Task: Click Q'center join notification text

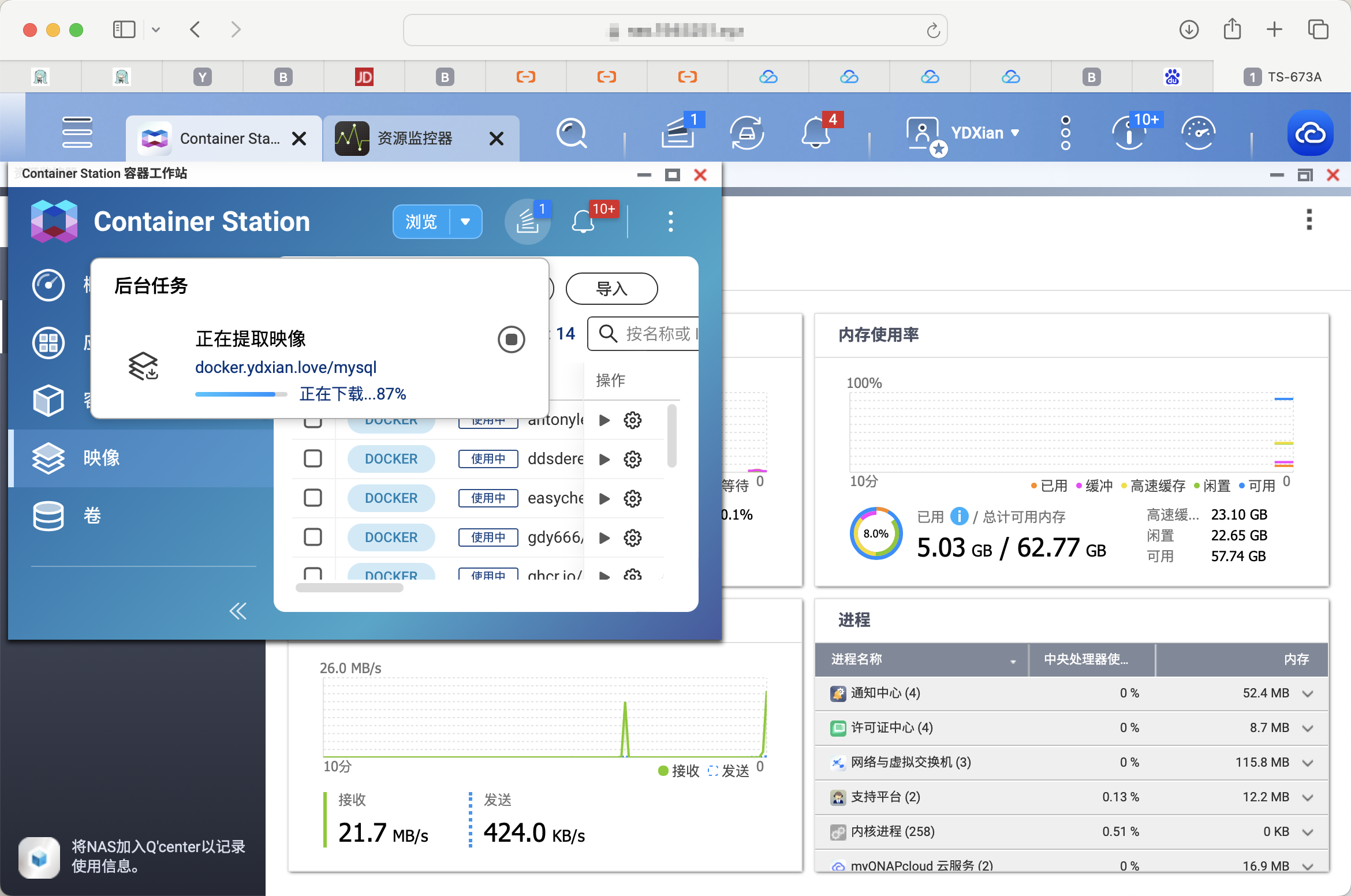Action: (158, 856)
